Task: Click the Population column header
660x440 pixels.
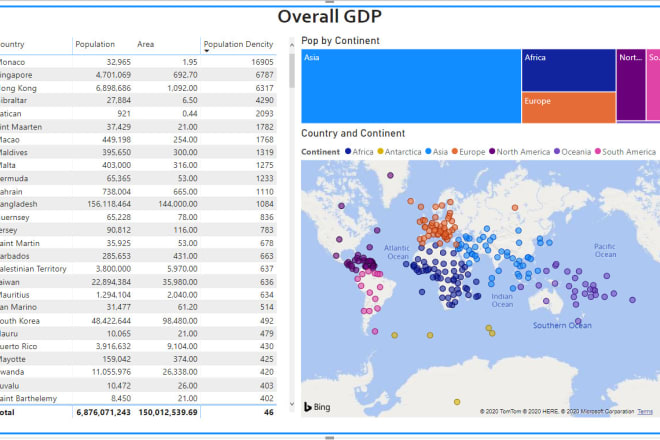Action: coord(95,44)
